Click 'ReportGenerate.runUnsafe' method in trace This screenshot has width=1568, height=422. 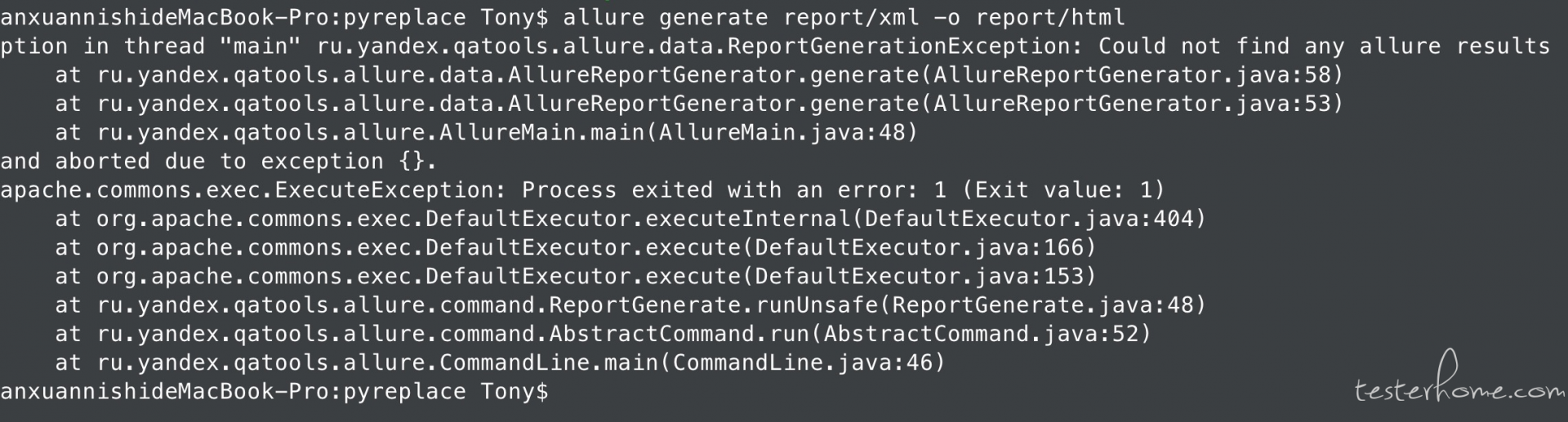coord(714,305)
